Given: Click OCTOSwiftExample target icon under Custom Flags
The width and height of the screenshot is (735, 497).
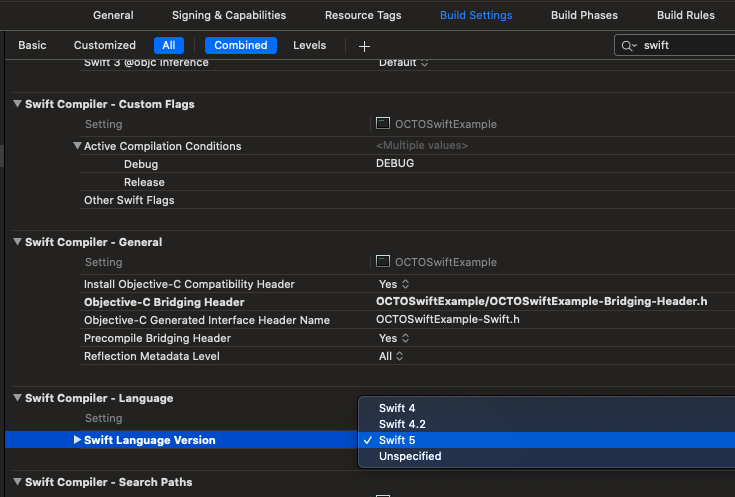Looking at the screenshot, I should pos(382,124).
